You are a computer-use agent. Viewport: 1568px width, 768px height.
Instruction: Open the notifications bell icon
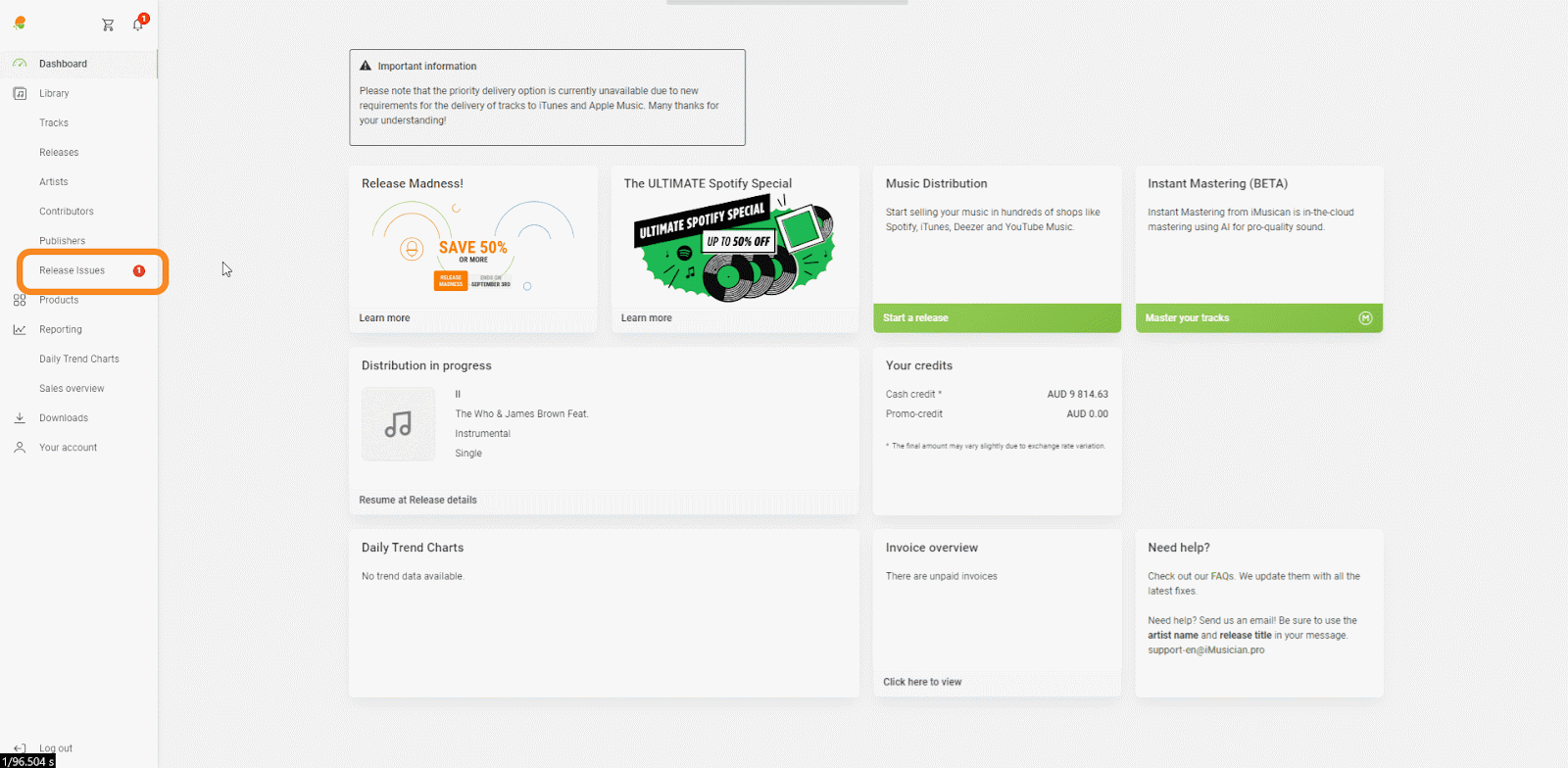[x=138, y=24]
